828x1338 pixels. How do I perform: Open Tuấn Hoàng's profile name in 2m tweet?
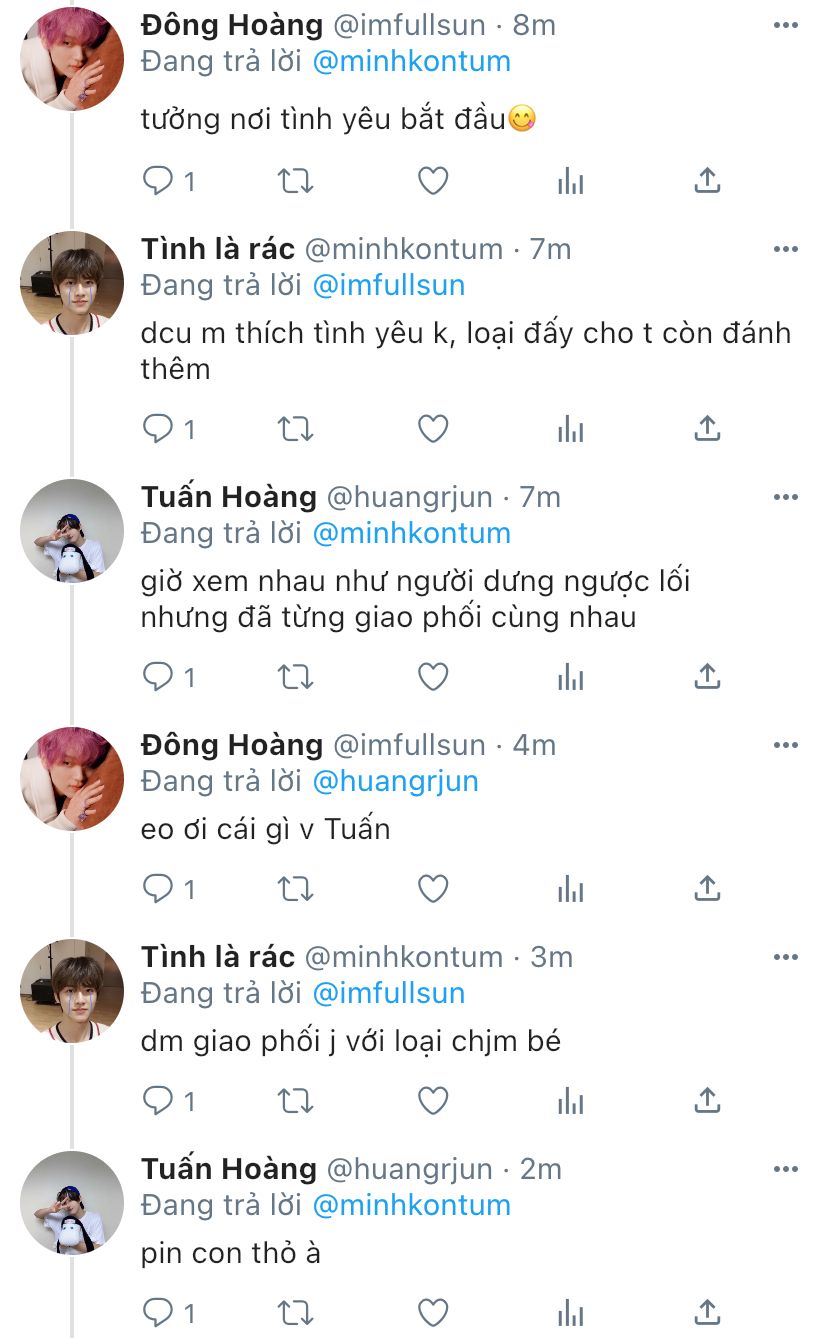[x=229, y=1169]
